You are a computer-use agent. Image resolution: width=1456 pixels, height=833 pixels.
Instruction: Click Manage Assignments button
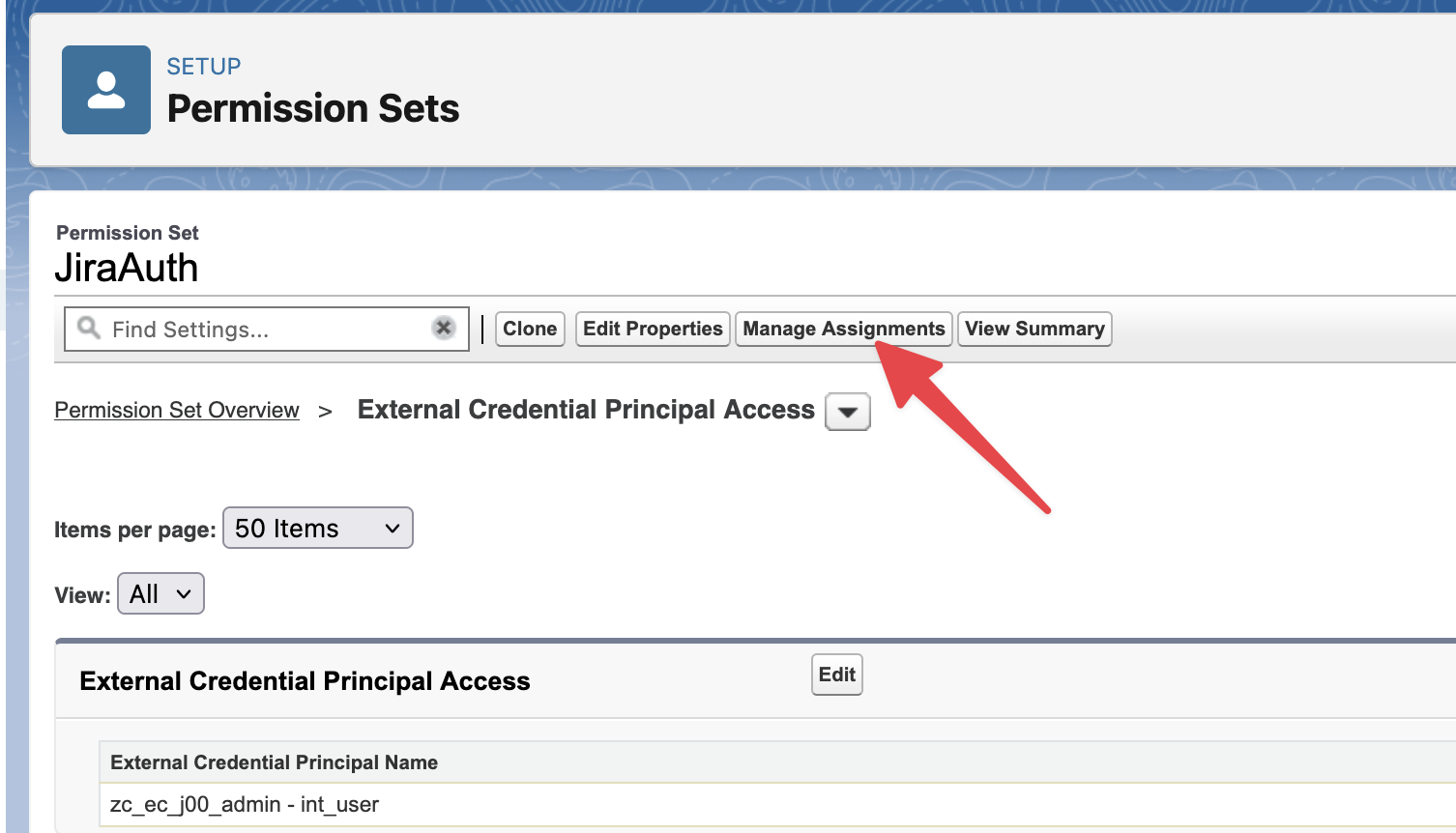pyautogui.click(x=843, y=329)
